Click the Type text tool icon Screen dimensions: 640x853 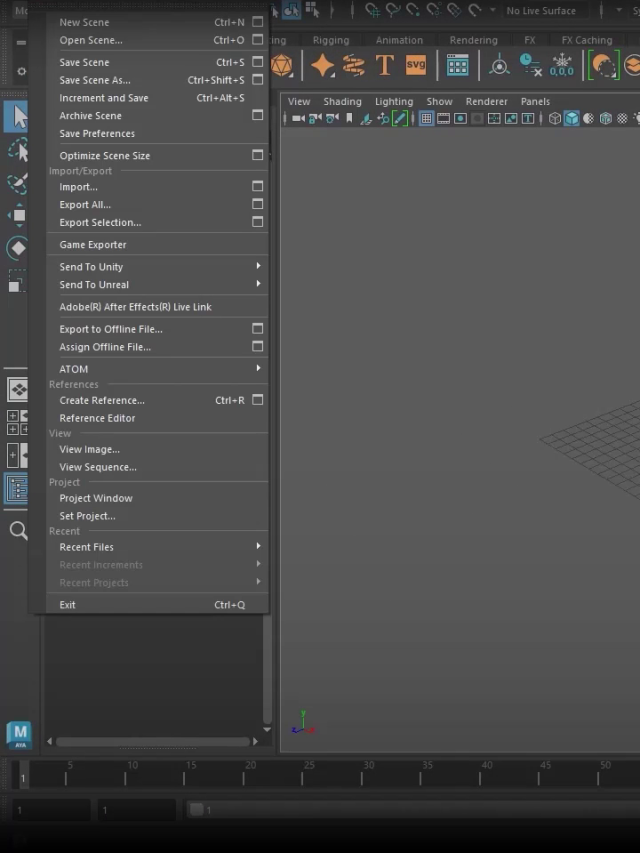pos(384,66)
